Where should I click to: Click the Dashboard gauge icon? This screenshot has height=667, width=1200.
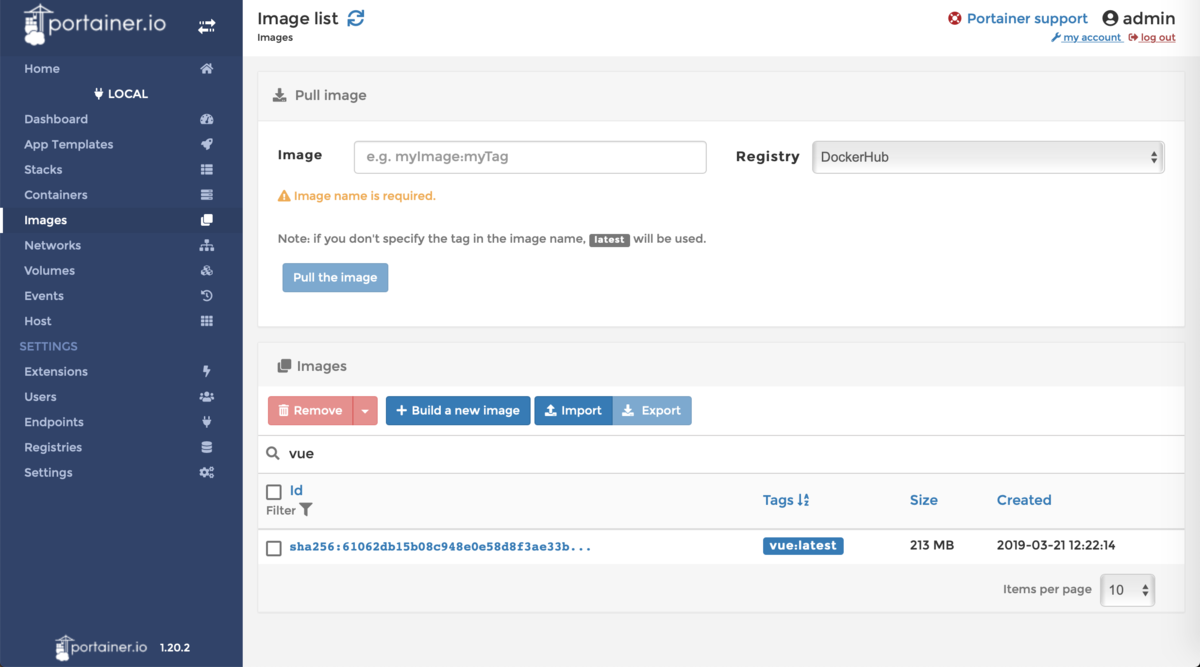tap(206, 119)
